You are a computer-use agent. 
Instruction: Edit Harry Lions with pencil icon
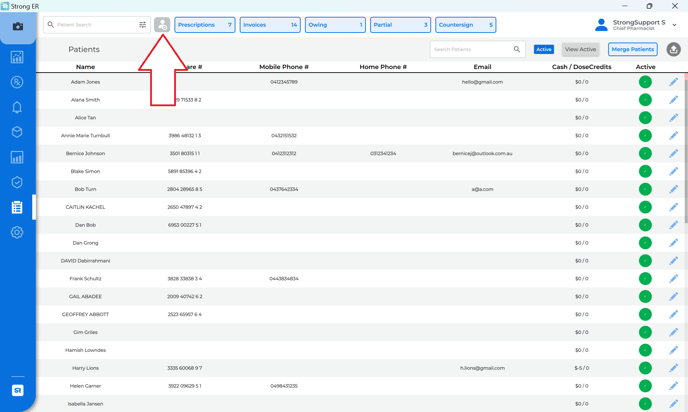674,368
